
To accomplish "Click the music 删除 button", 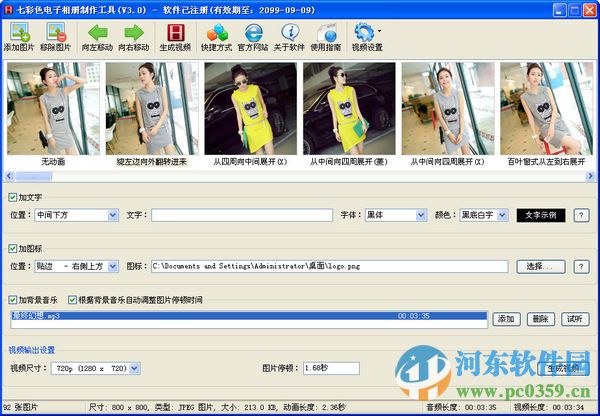I will 541,319.
